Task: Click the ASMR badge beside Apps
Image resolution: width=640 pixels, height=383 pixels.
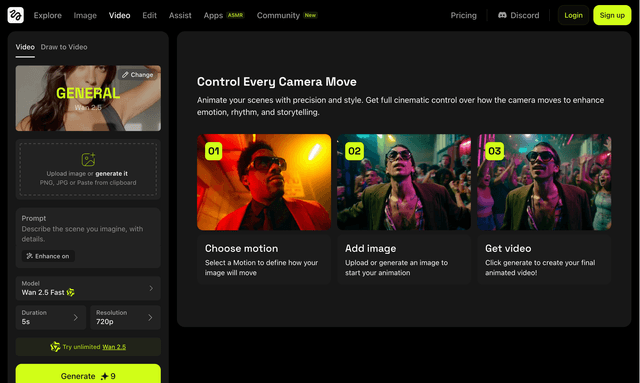Action: point(235,15)
